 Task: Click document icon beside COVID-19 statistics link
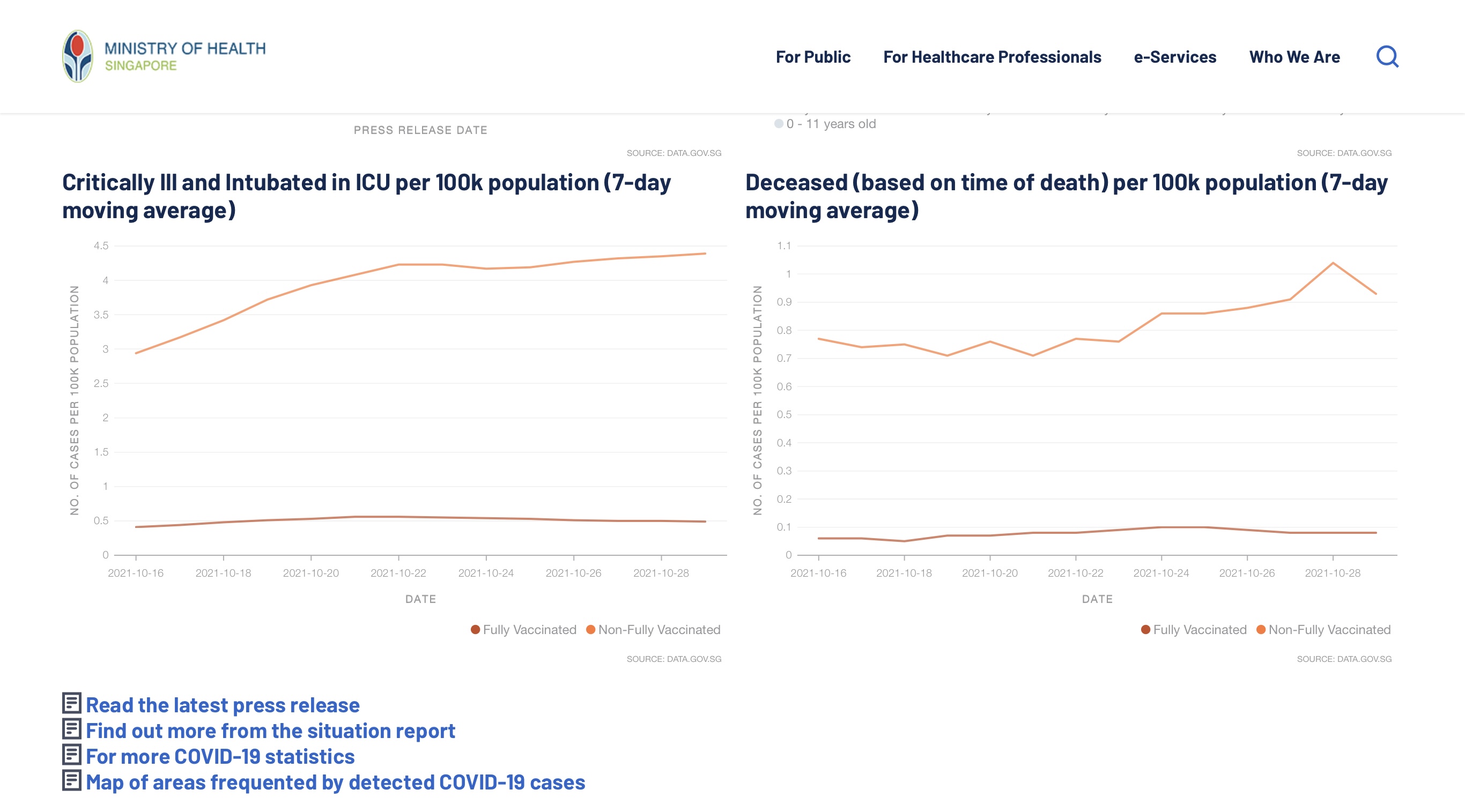pos(72,755)
